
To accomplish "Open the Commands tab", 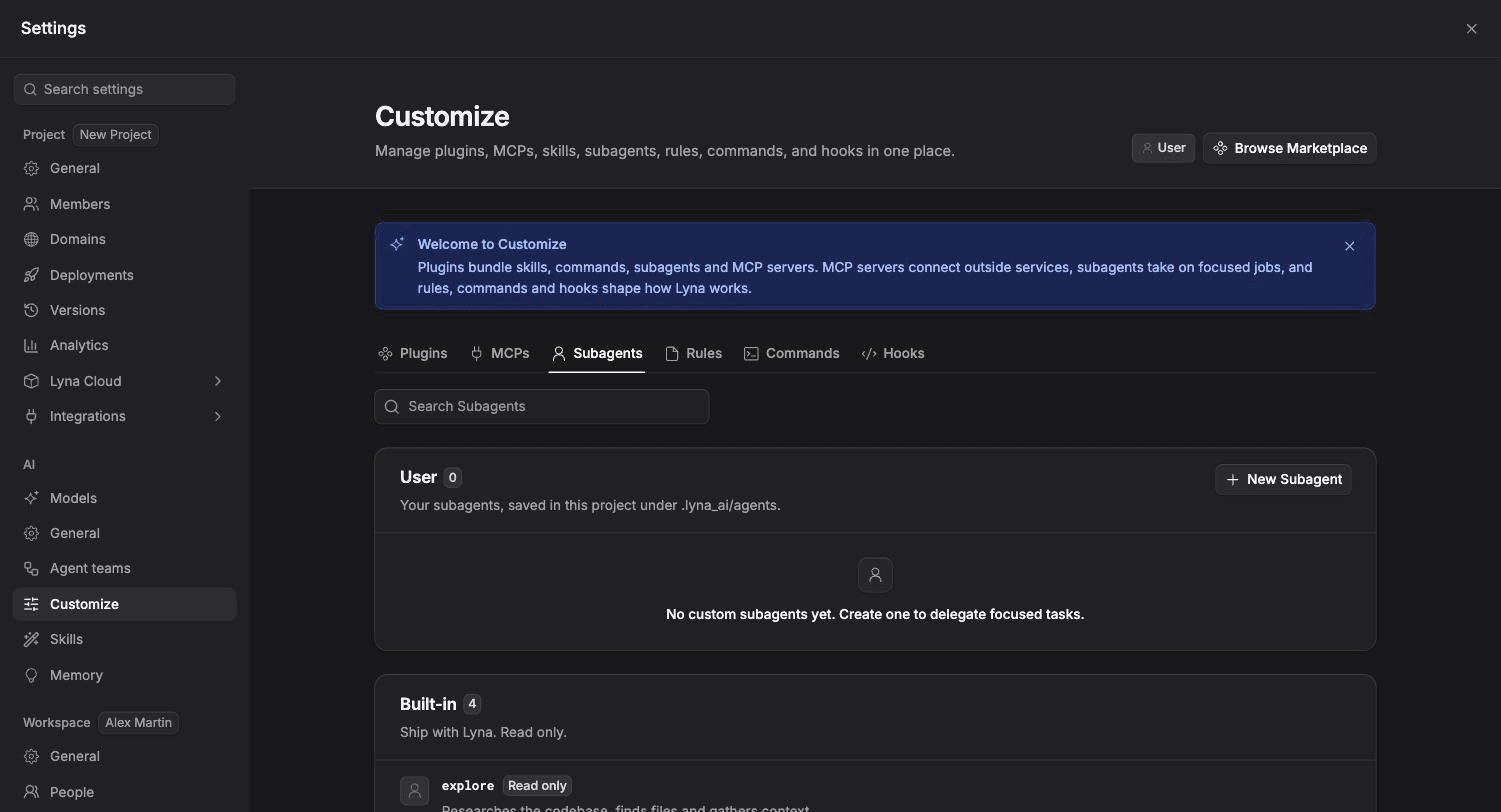I will tap(791, 353).
